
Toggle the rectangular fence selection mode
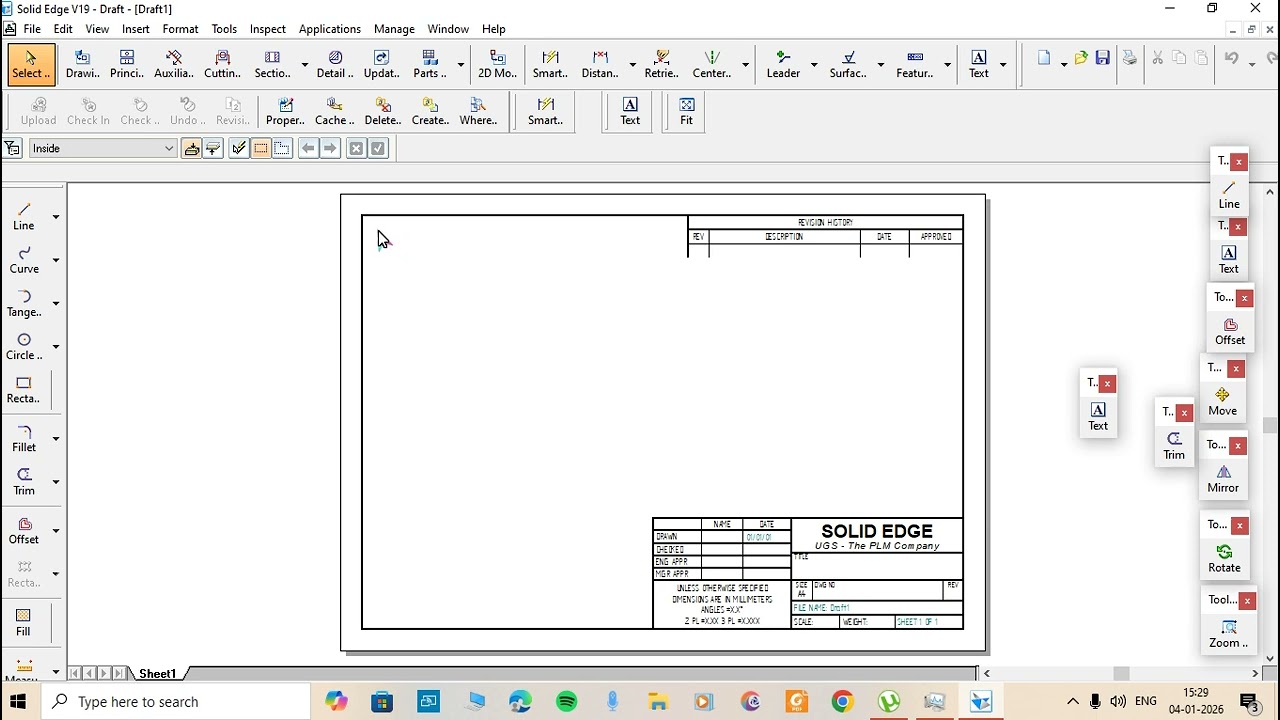pyautogui.click(x=260, y=148)
